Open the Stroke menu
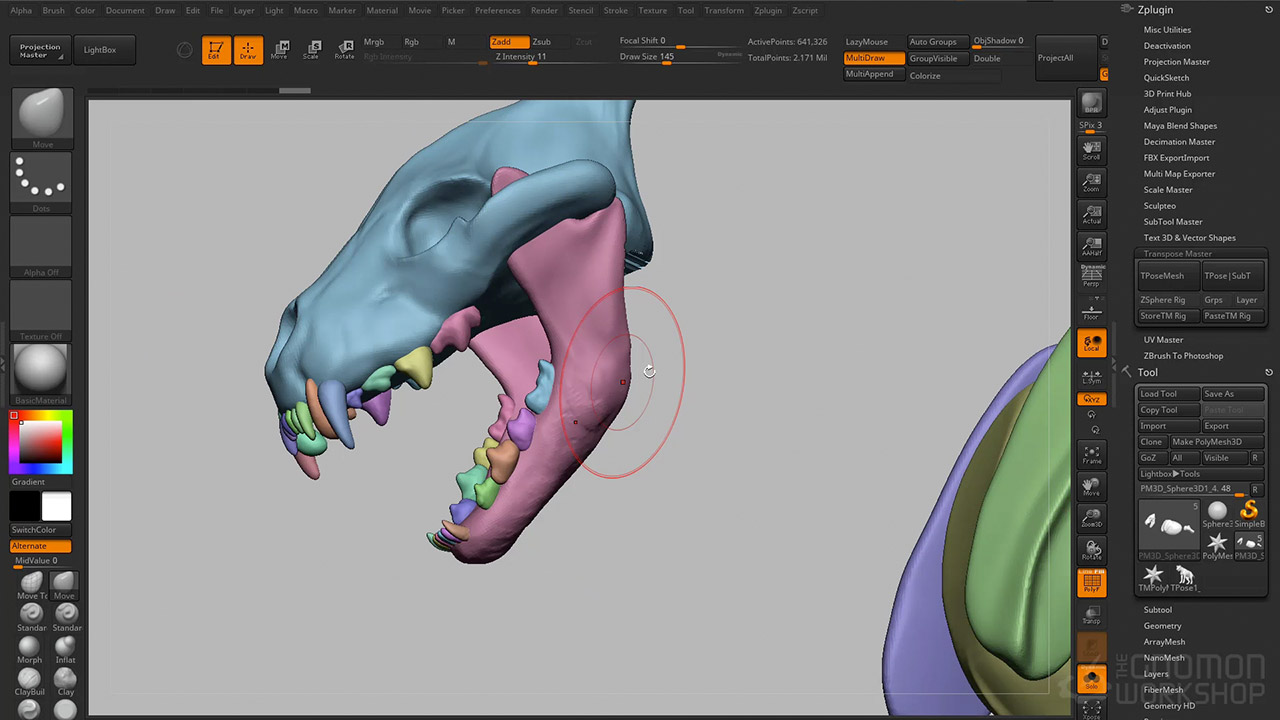Viewport: 1280px width, 720px height. tap(615, 11)
